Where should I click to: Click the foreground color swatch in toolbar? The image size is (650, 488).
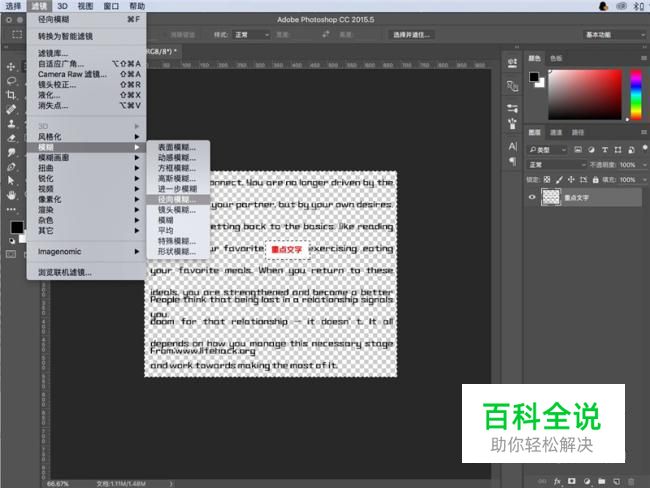(x=17, y=227)
